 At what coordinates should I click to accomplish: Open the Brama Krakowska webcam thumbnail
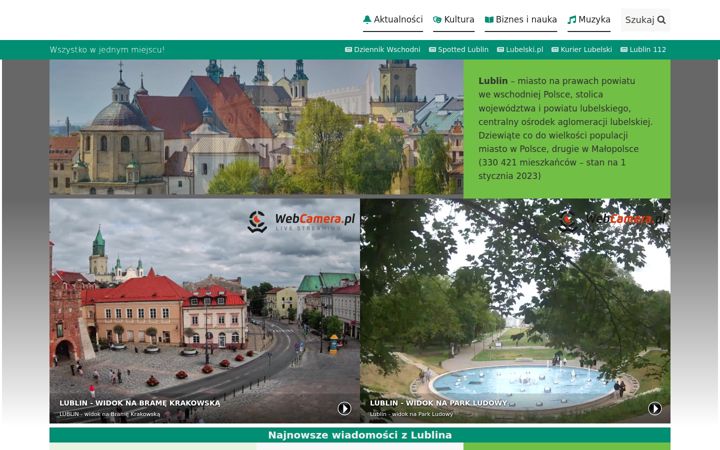205,310
